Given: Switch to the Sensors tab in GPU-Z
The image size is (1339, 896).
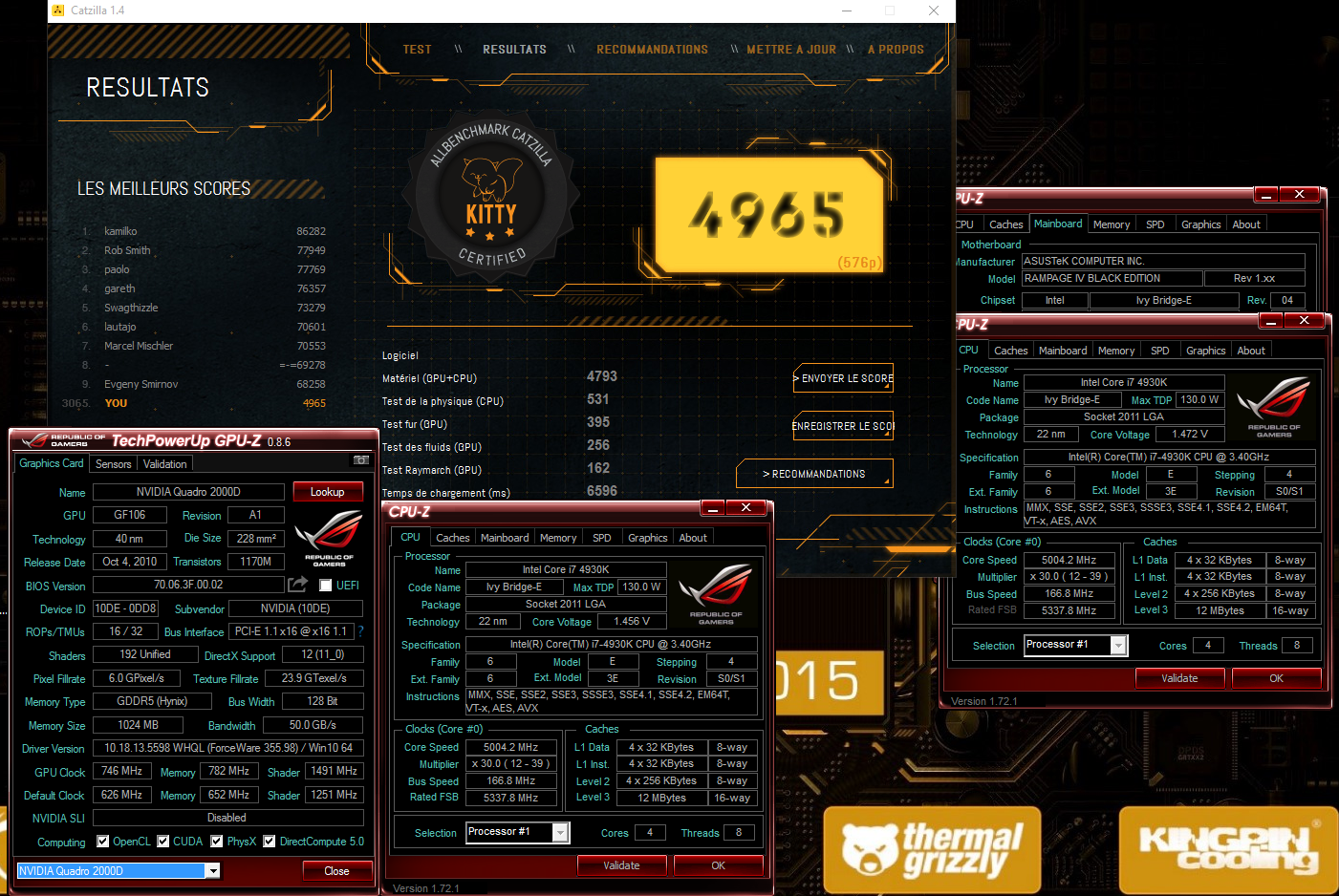Looking at the screenshot, I should pyautogui.click(x=114, y=464).
